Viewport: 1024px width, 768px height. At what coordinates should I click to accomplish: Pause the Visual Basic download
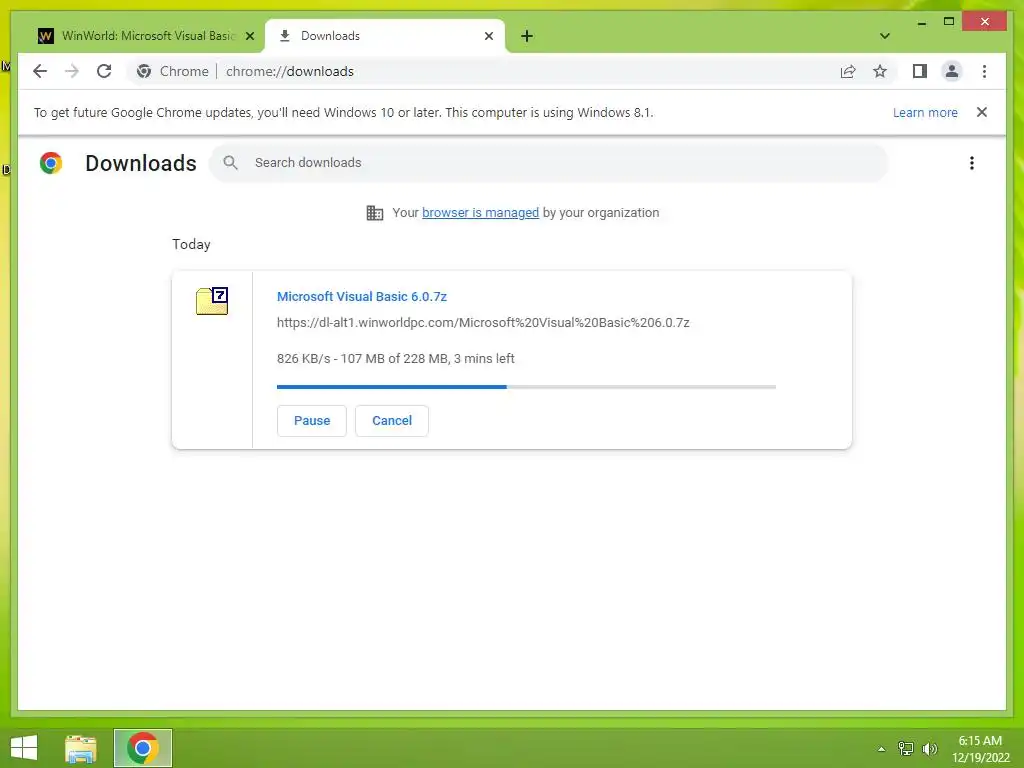pyautogui.click(x=312, y=421)
